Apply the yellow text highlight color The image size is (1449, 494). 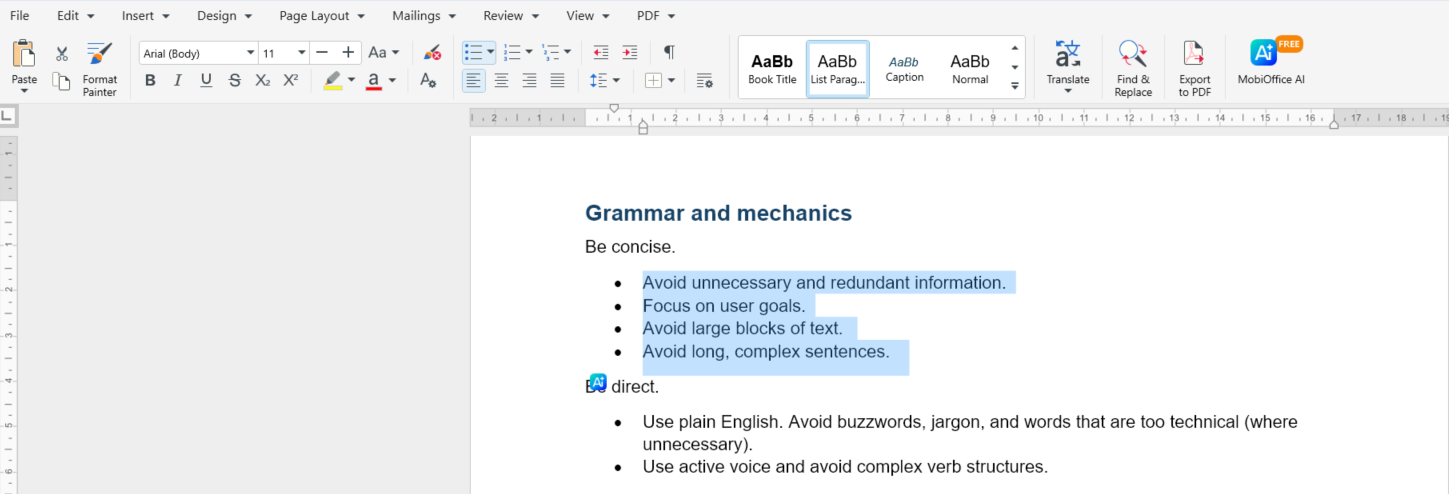(x=333, y=81)
